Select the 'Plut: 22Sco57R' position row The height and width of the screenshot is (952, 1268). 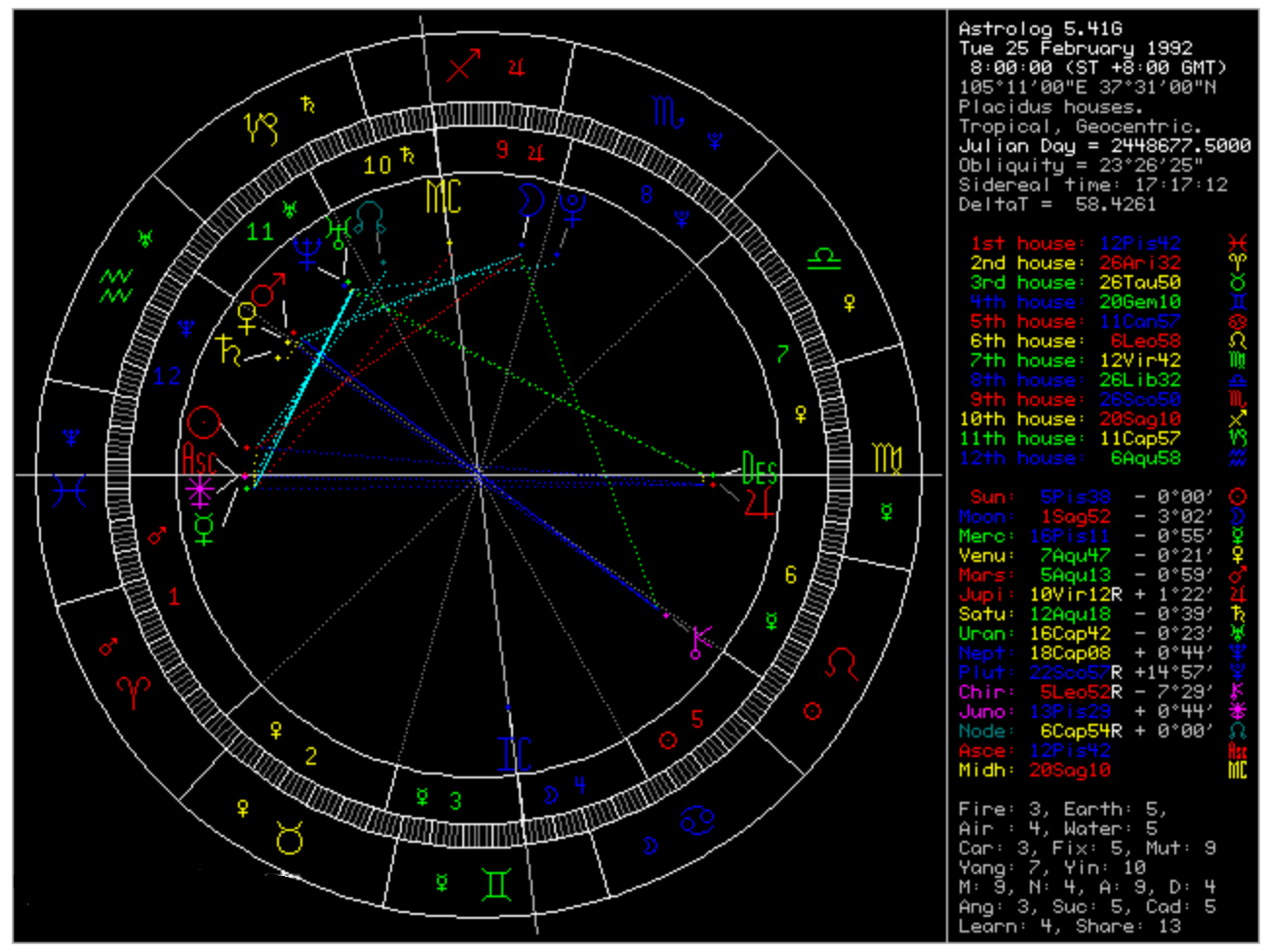(1087, 672)
